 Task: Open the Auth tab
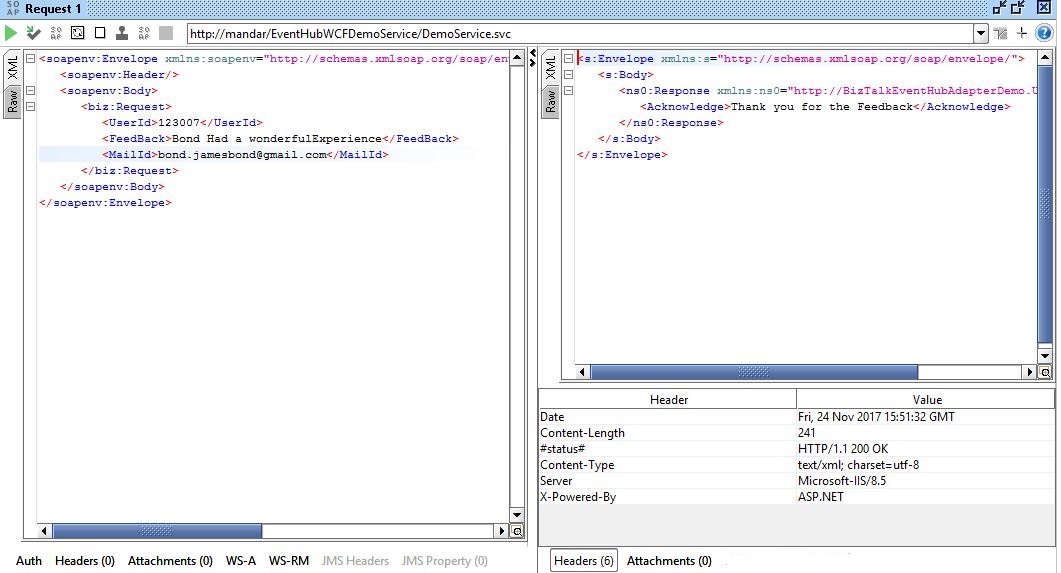(x=28, y=561)
